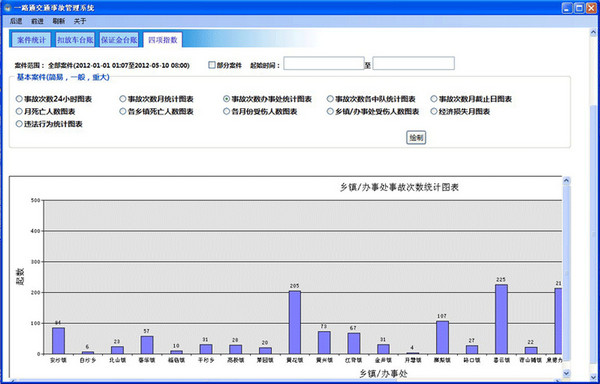The image size is (600, 384).
Task: Click the main page scroll-up arrow
Action: click(x=594, y=33)
